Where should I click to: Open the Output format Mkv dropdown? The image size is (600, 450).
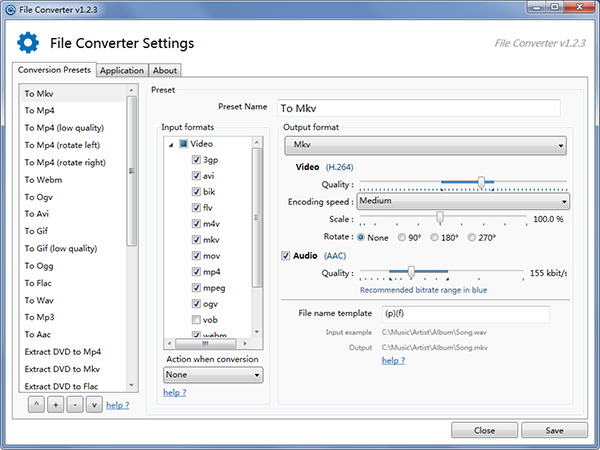pos(425,146)
